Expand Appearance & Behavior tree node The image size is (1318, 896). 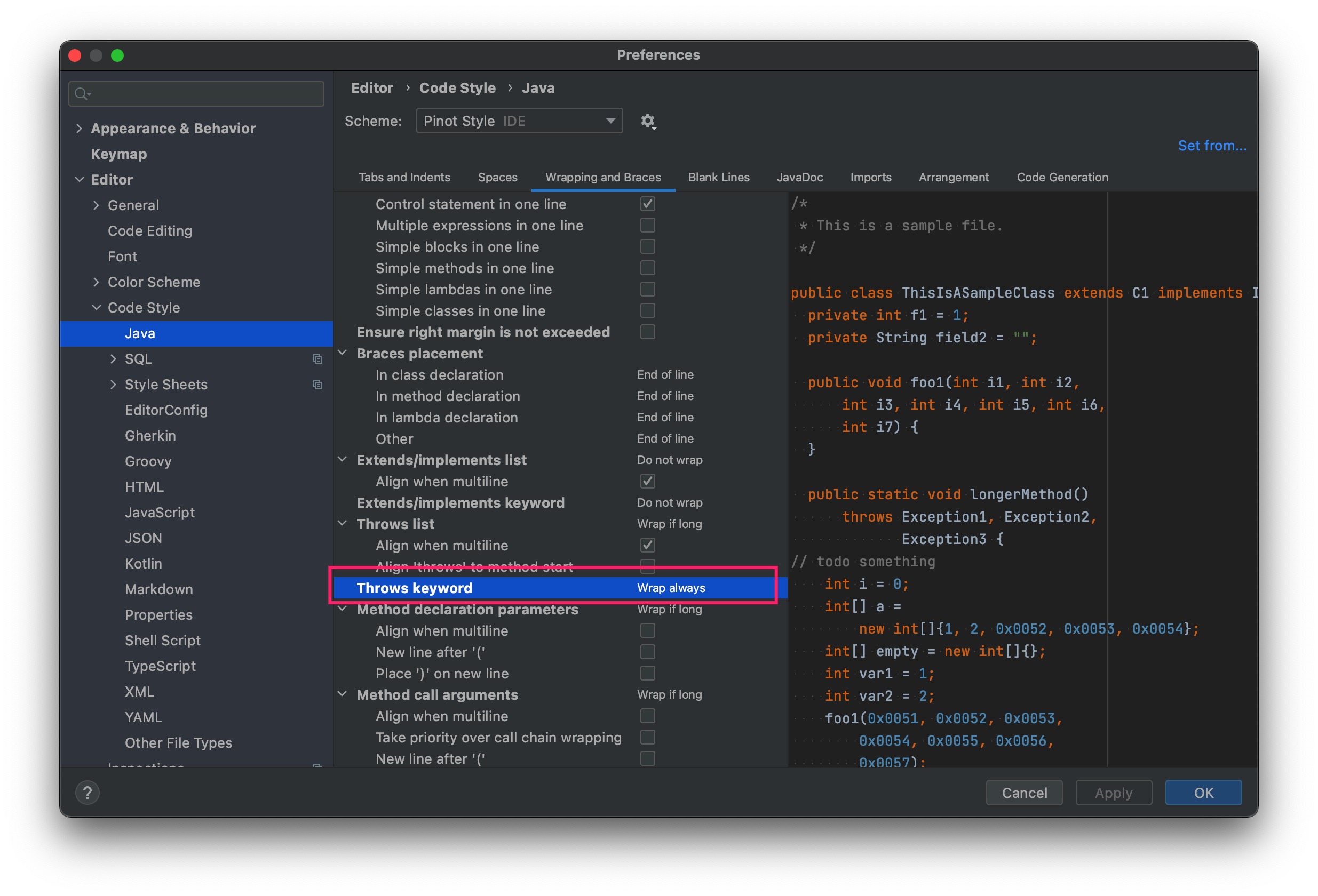[79, 129]
